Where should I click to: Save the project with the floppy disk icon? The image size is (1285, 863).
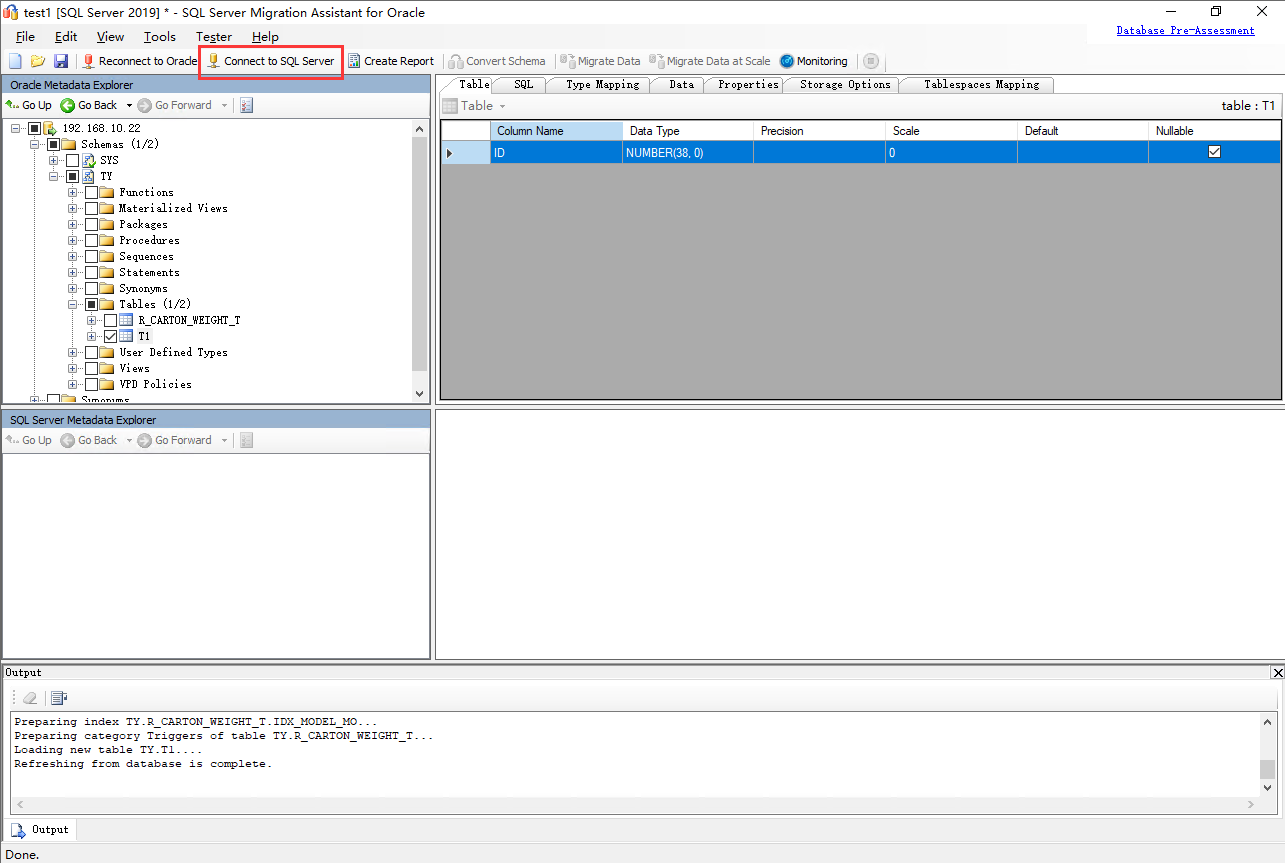[61, 61]
